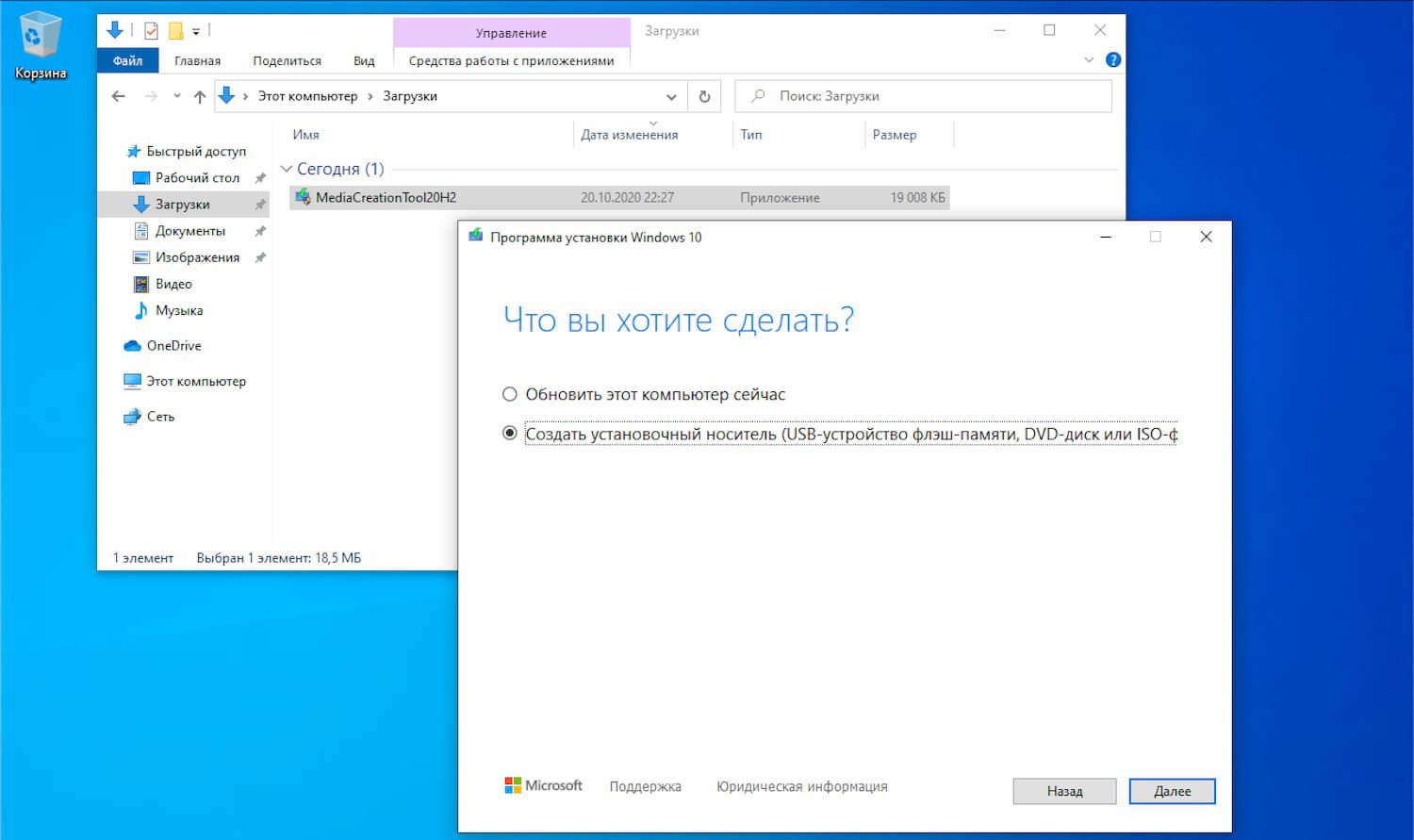Image resolution: width=1414 pixels, height=840 pixels.
Task: Open Средства работы с приложениями tab
Action: click(512, 59)
